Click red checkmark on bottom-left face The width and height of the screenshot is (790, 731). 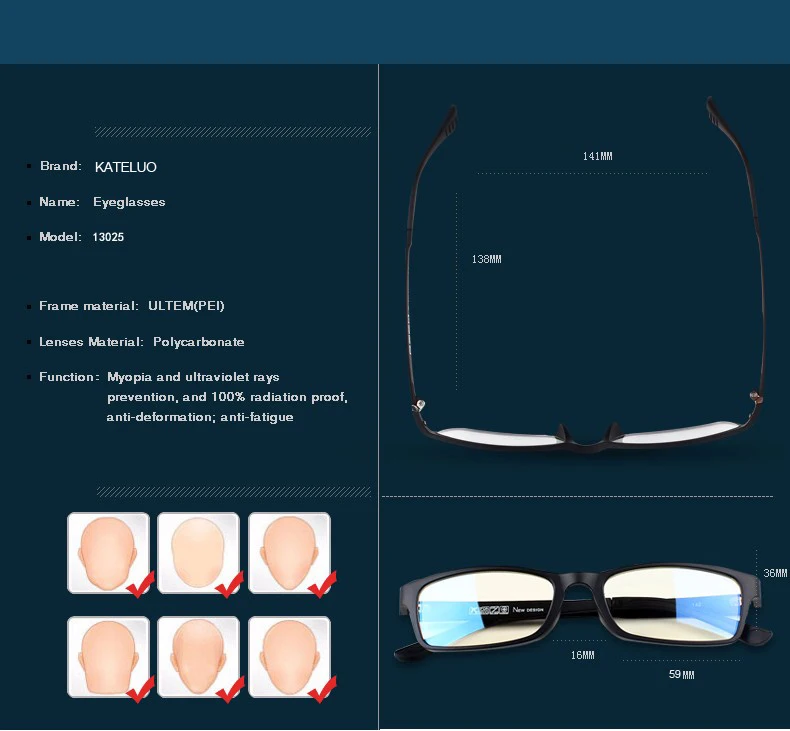coord(140,689)
